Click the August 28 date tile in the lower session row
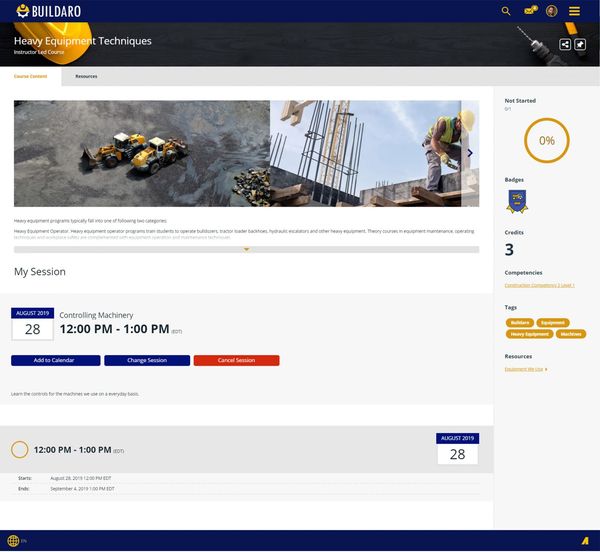Screen dimensions: 600x552 pos(457,449)
